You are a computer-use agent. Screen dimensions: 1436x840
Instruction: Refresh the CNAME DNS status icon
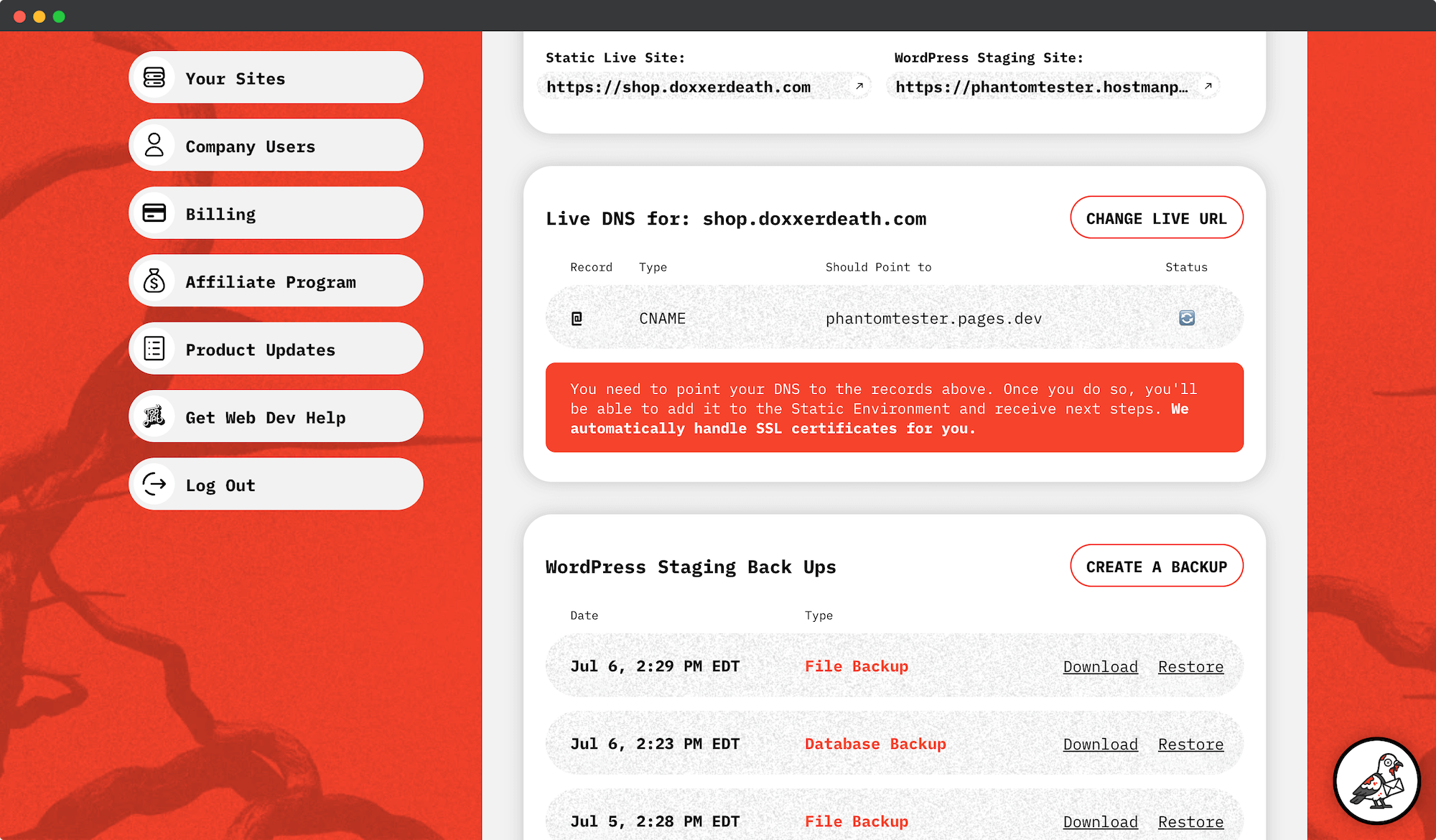click(x=1187, y=318)
